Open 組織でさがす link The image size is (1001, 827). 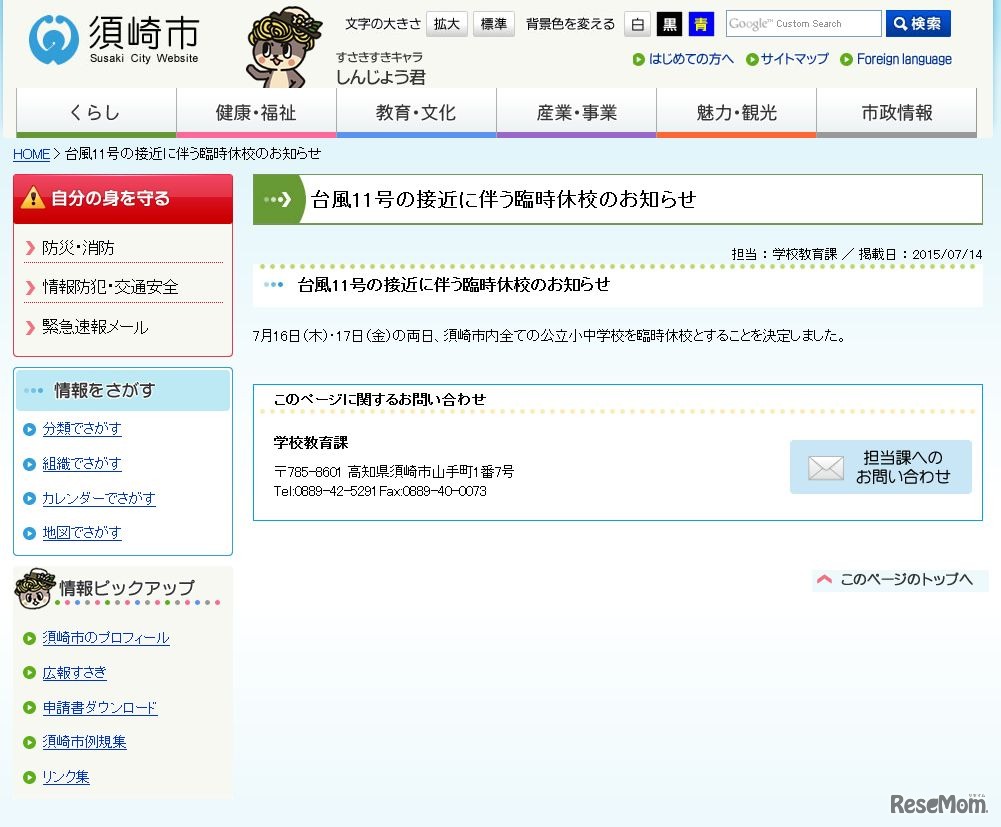[x=82, y=464]
